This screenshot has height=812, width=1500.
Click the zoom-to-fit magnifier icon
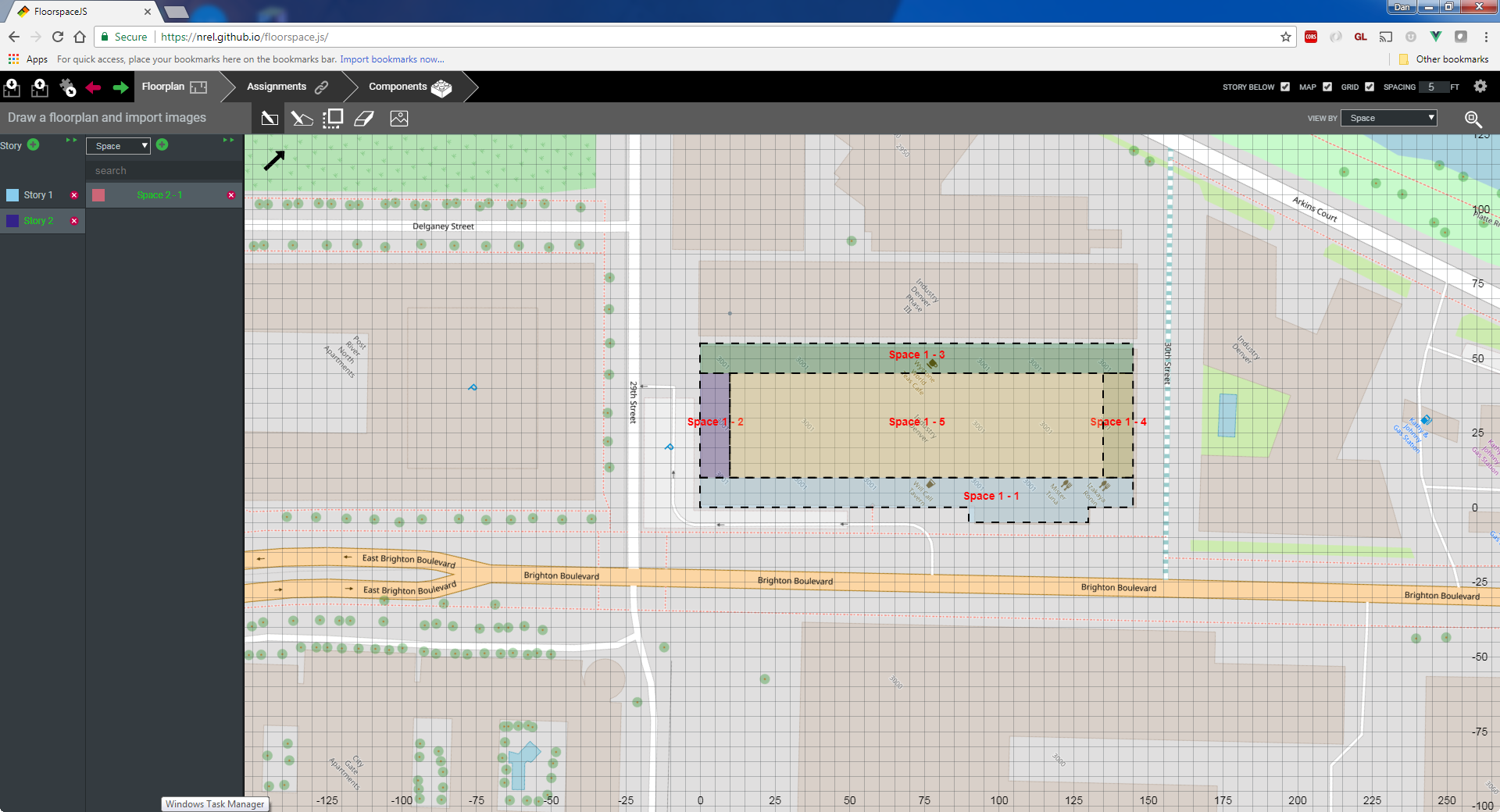point(1473,119)
